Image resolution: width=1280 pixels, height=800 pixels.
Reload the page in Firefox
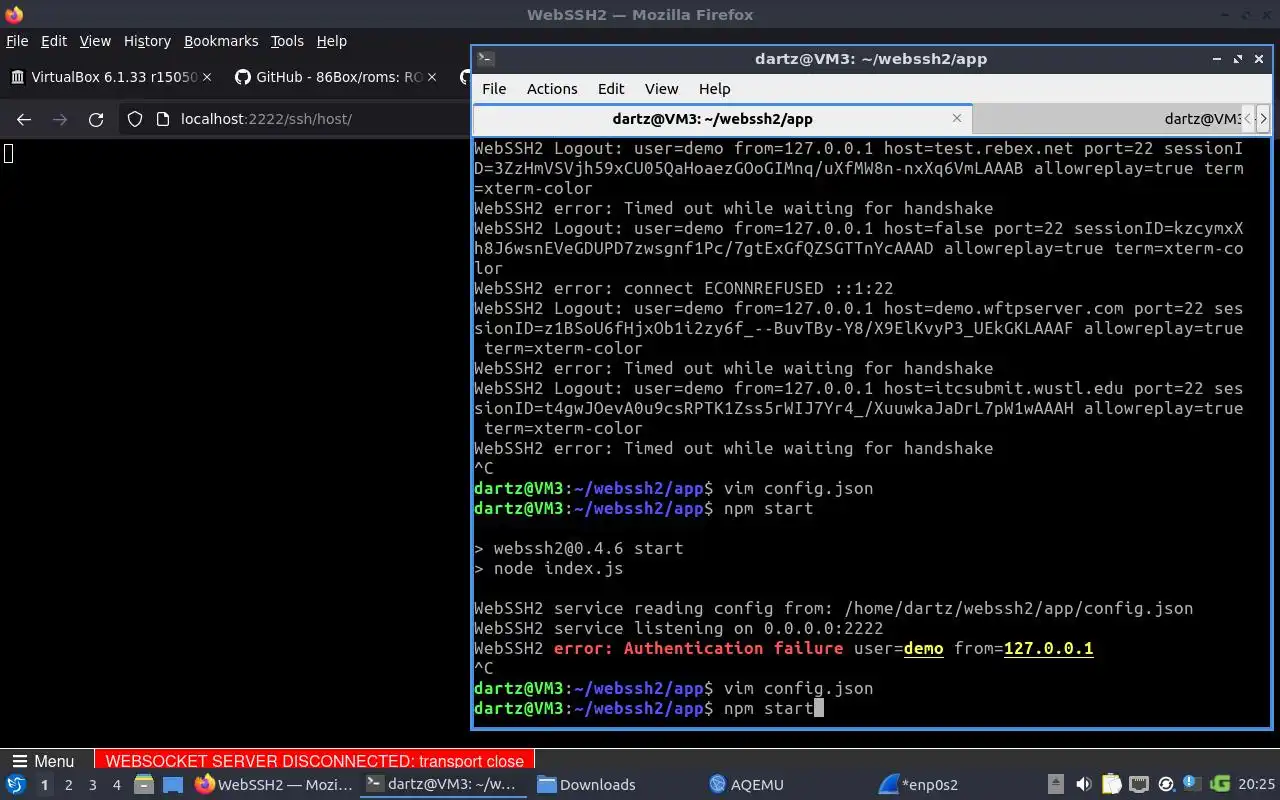[96, 119]
